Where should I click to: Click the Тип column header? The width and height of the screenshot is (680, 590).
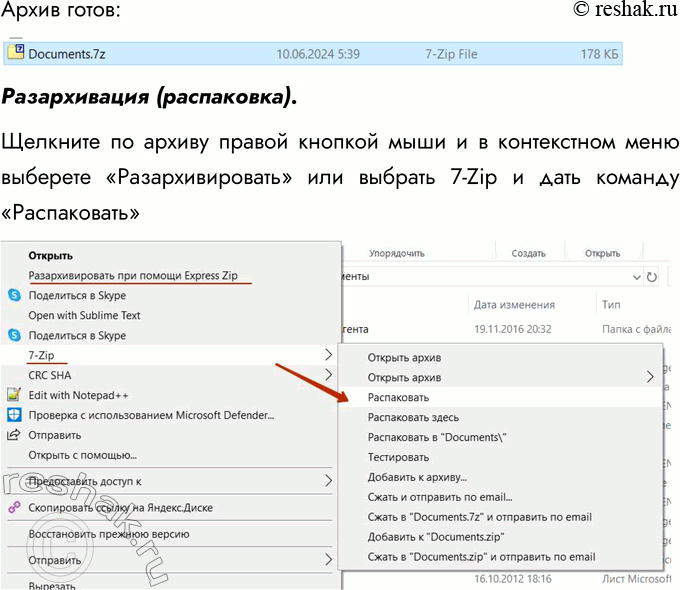(611, 305)
